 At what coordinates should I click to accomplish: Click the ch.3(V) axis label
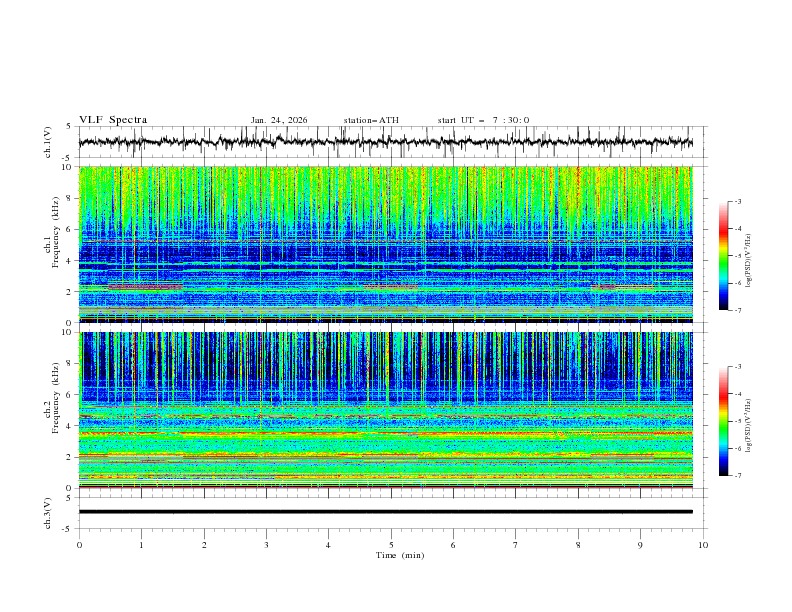click(x=49, y=512)
